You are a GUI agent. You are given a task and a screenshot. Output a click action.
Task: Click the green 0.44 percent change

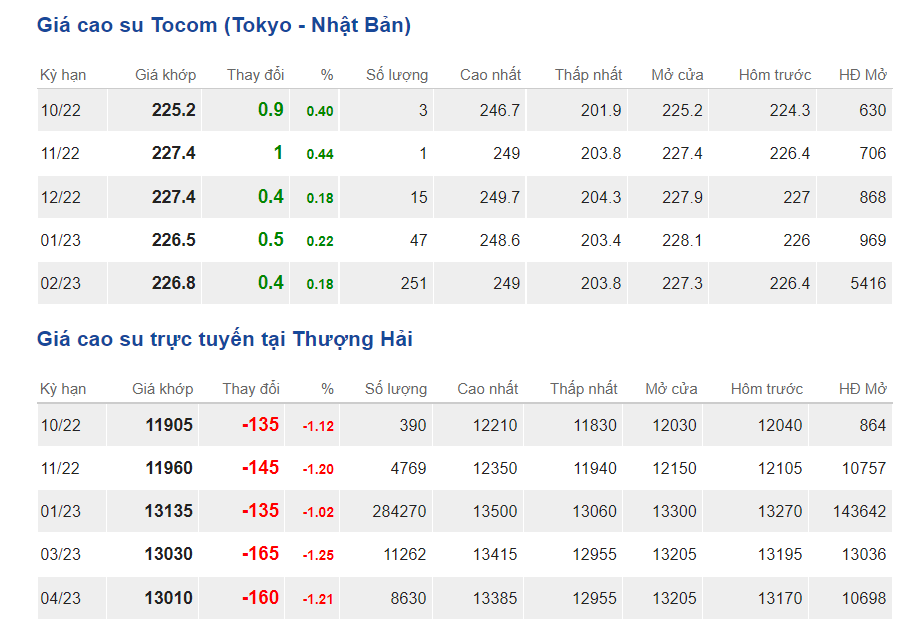320,154
